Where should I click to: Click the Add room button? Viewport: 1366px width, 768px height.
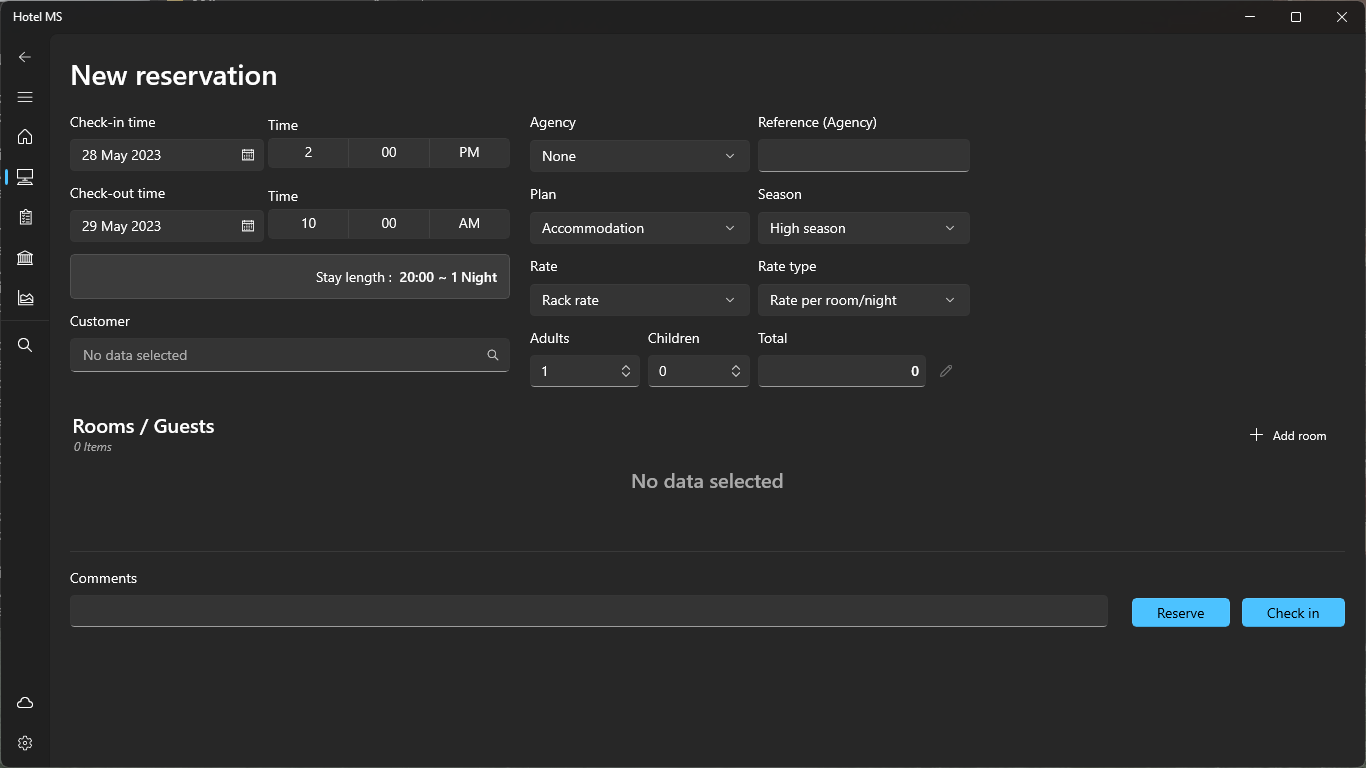pos(1288,435)
